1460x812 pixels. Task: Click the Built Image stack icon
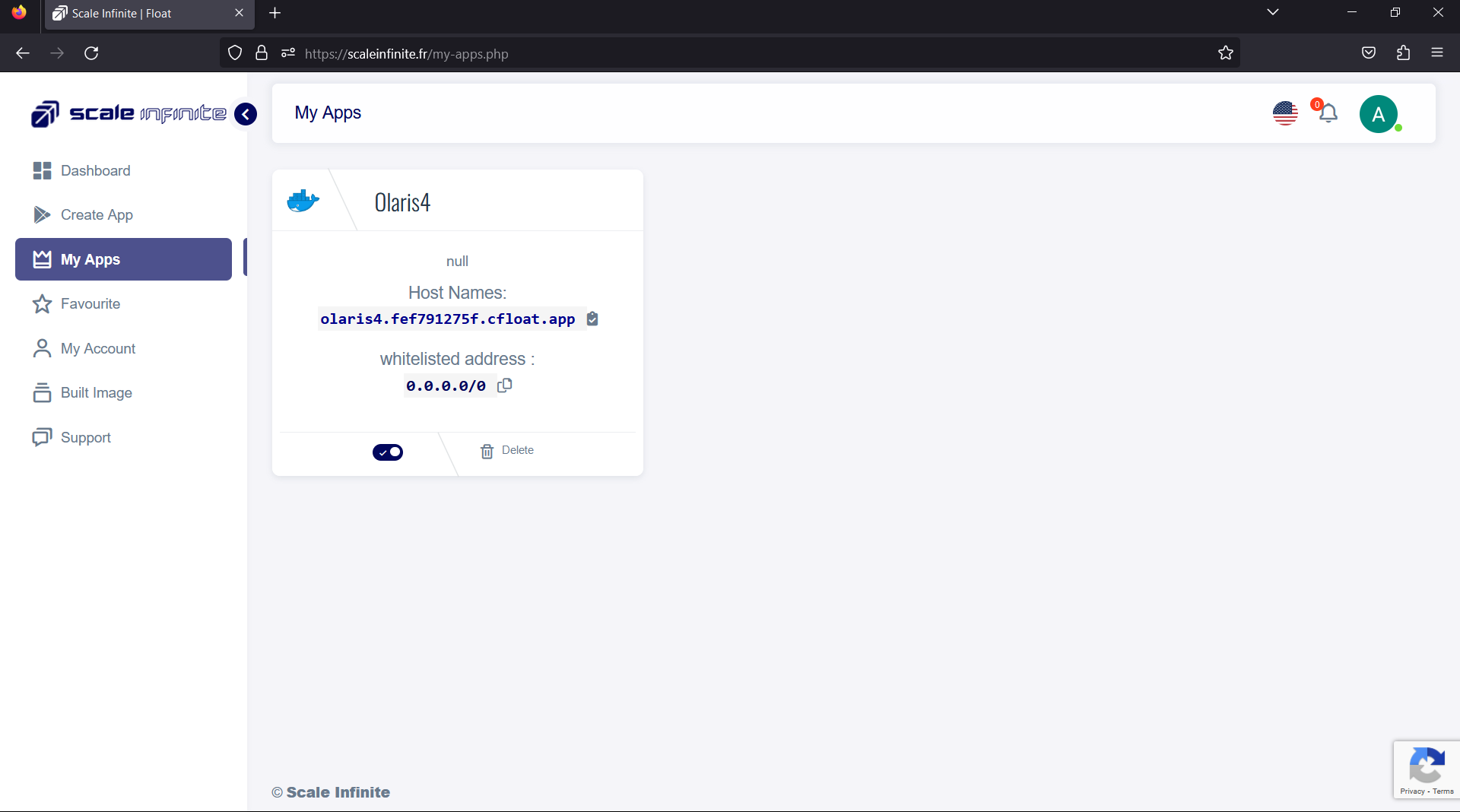point(42,393)
